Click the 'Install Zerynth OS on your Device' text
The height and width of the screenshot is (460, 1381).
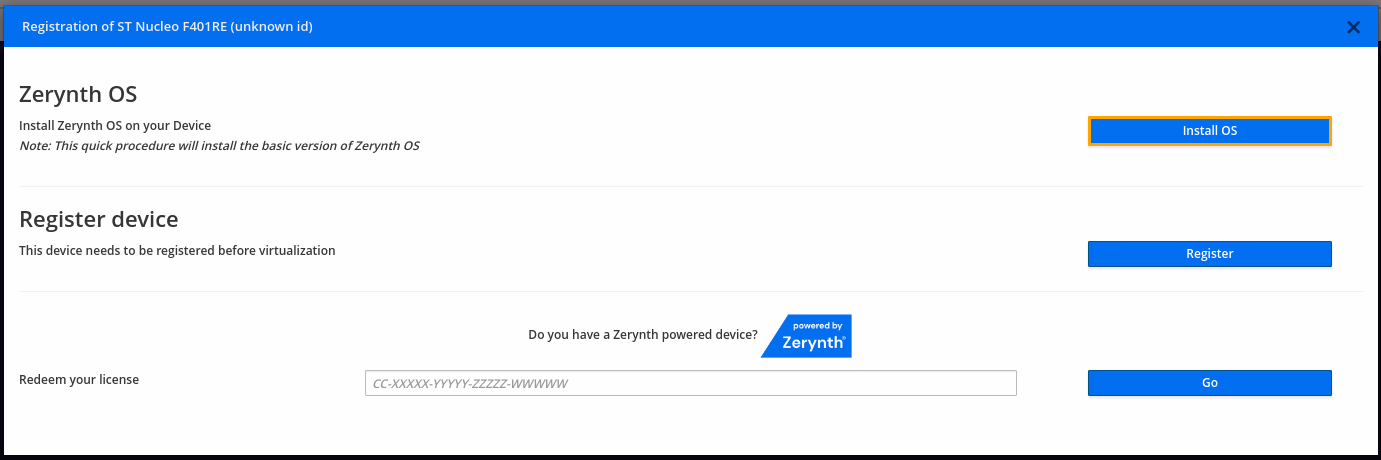coord(115,126)
